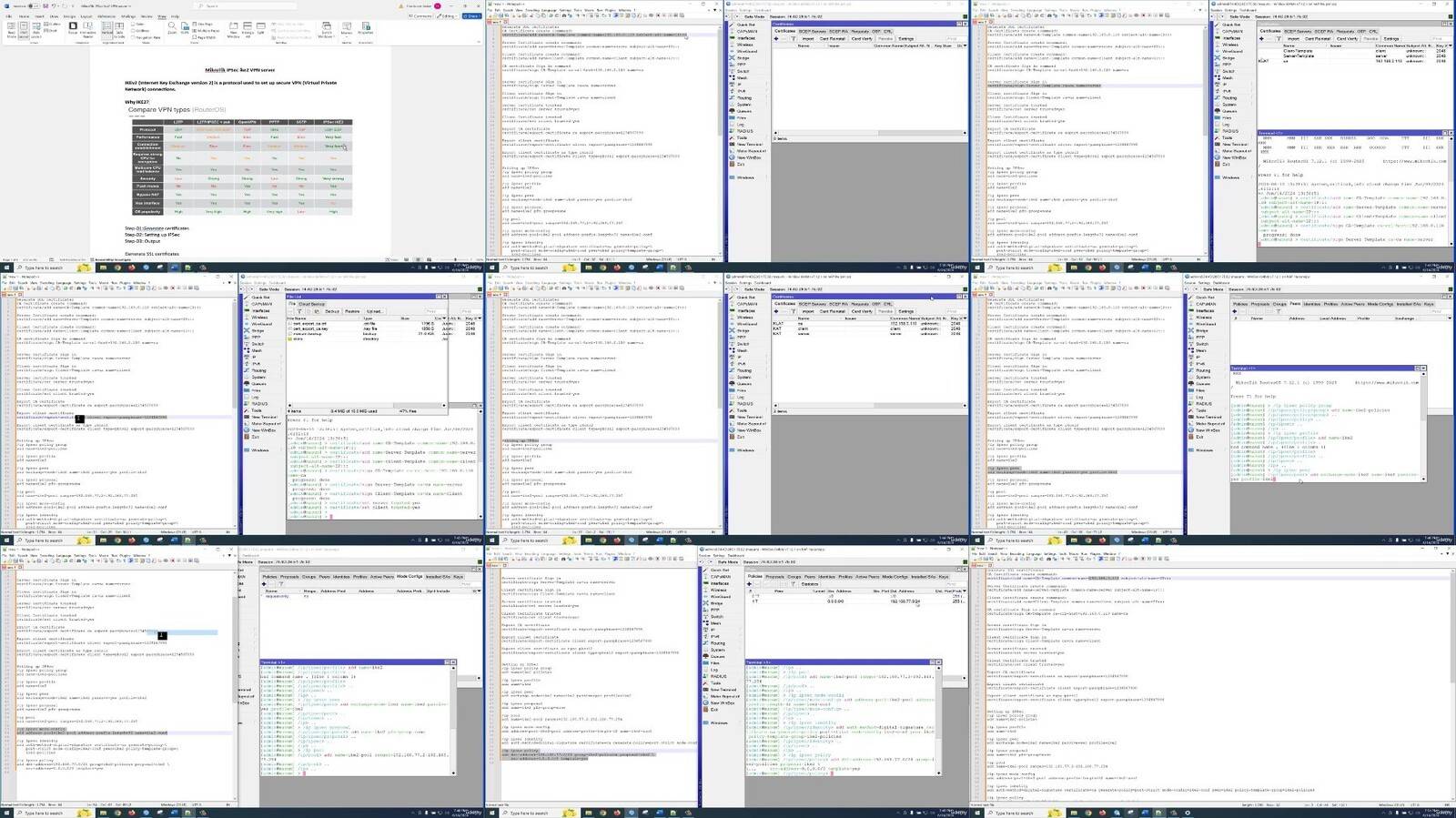
Task: Toggle AutoSave switch in Word title bar
Action: (x=34, y=5)
